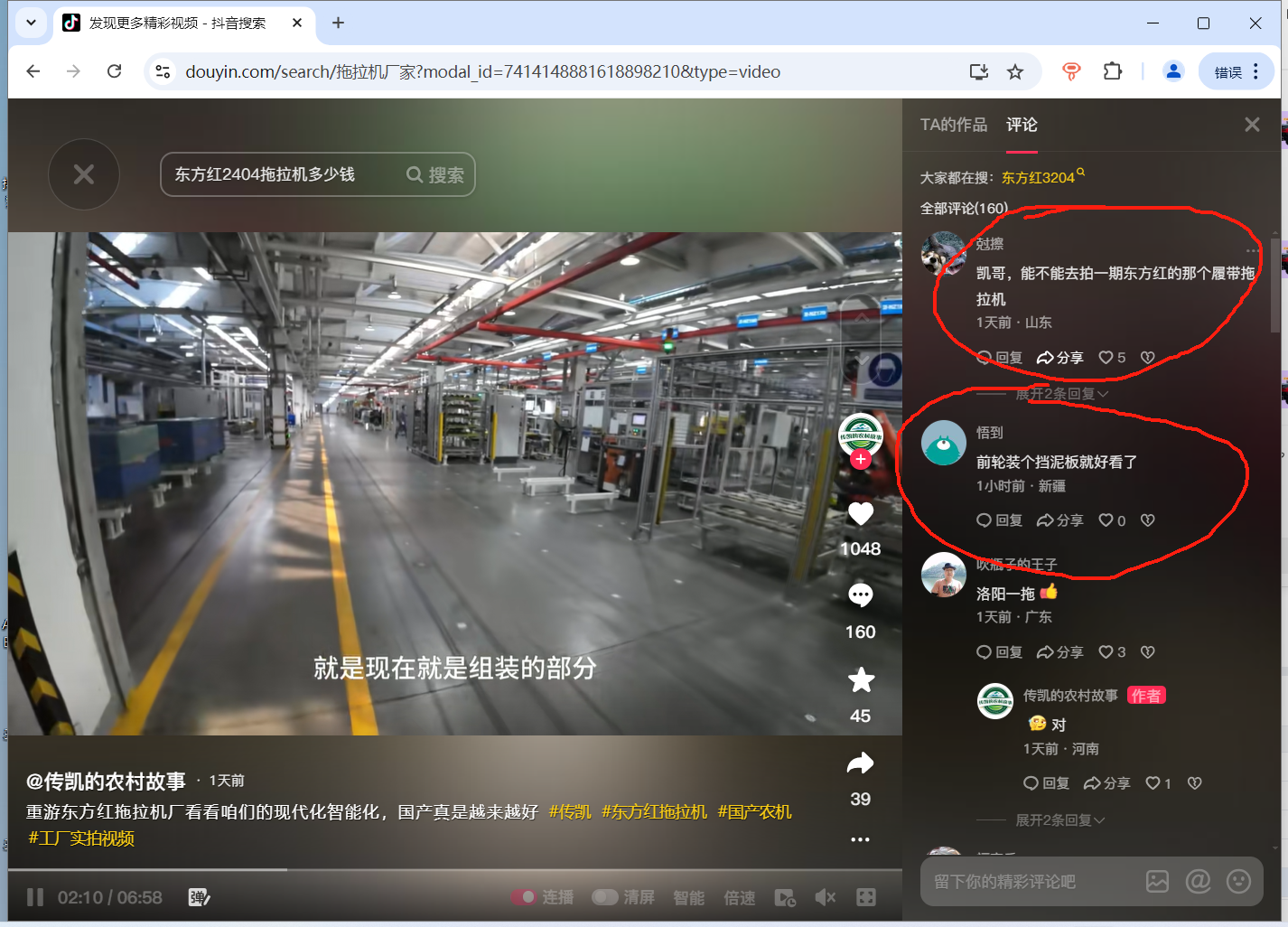This screenshot has height=927, width=1288.
Task: Open Chrome tab search dropdown
Action: click(x=31, y=23)
